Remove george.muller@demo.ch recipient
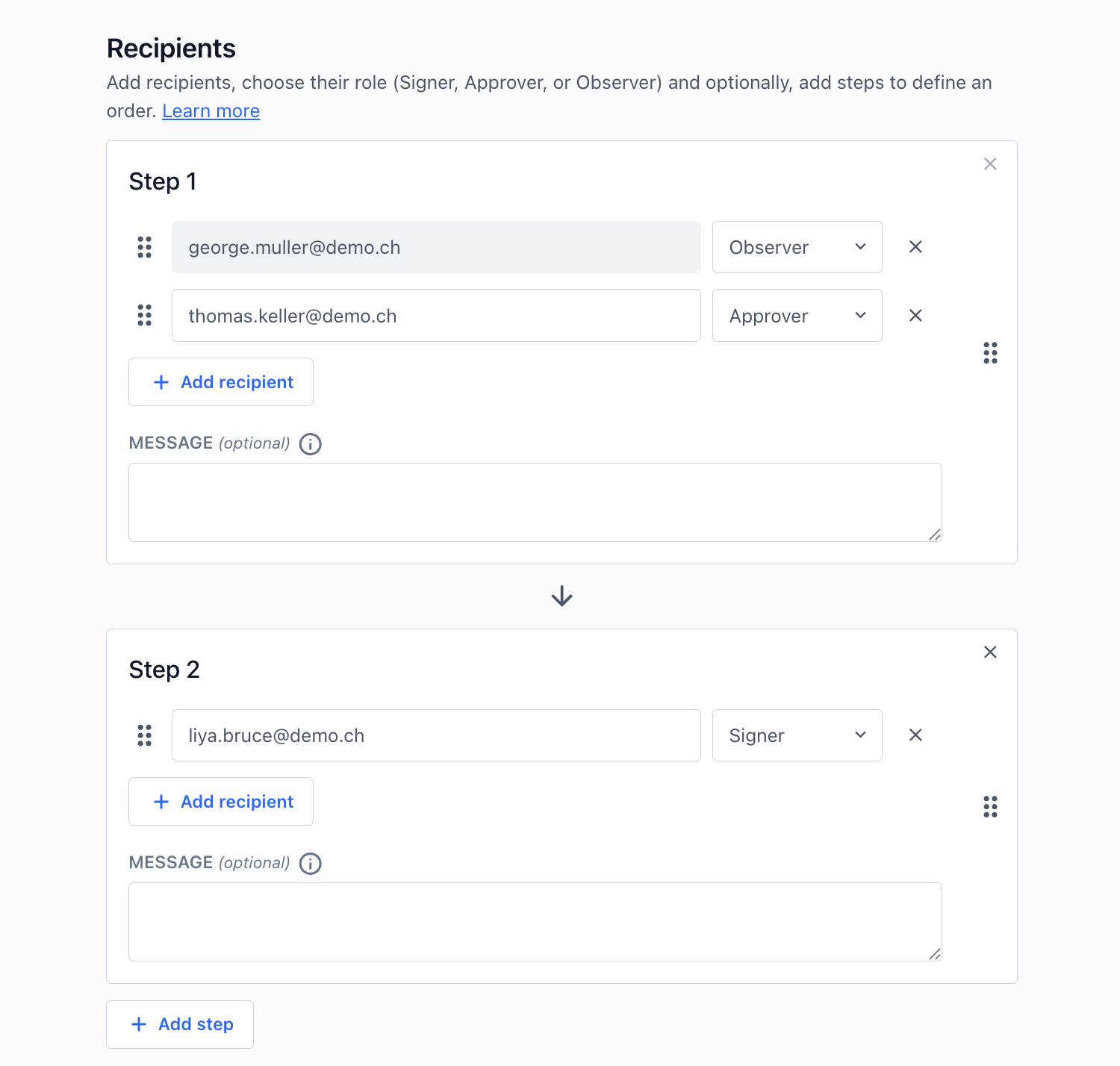Screen dimensions: 1120x1066 [915, 247]
